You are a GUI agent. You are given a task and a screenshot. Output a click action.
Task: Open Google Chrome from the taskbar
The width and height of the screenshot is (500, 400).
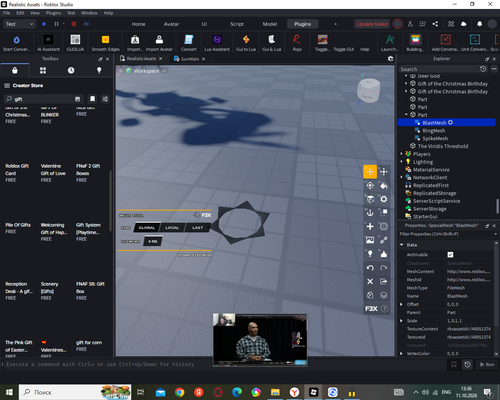(180, 392)
